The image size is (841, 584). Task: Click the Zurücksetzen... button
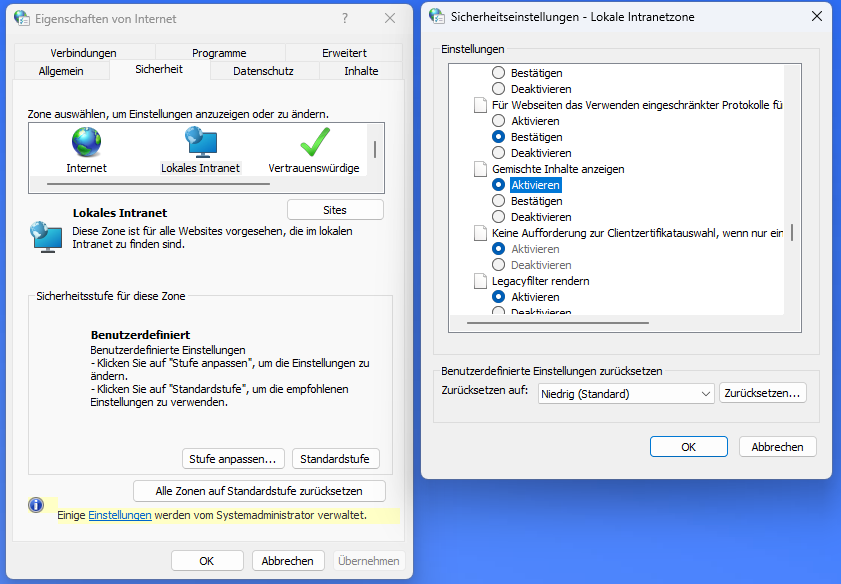click(x=762, y=393)
